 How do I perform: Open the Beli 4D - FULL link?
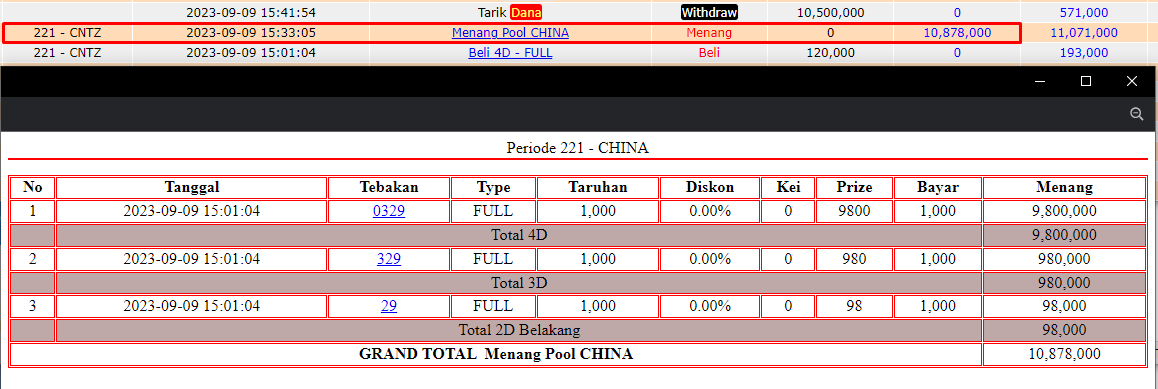[510, 52]
